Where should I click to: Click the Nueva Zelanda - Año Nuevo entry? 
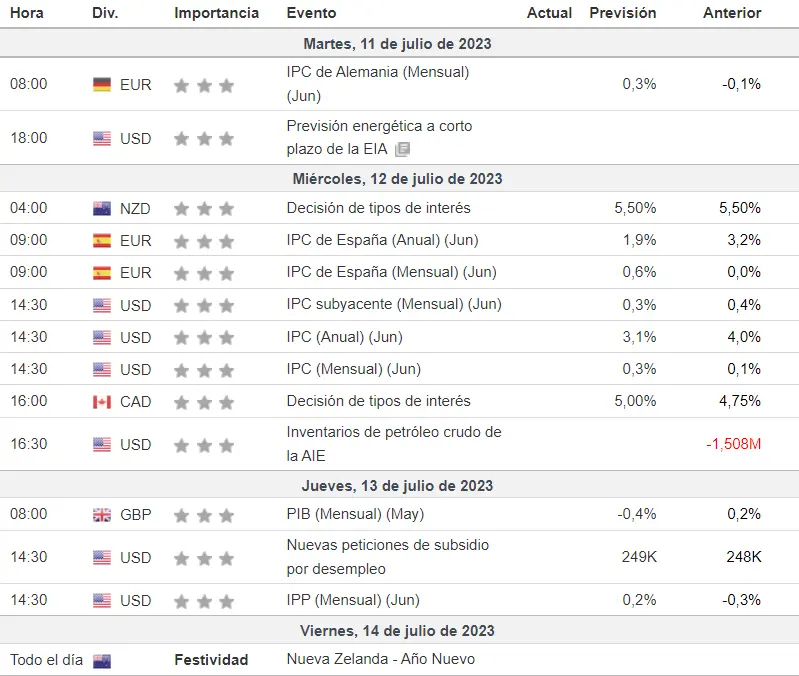[x=381, y=659]
